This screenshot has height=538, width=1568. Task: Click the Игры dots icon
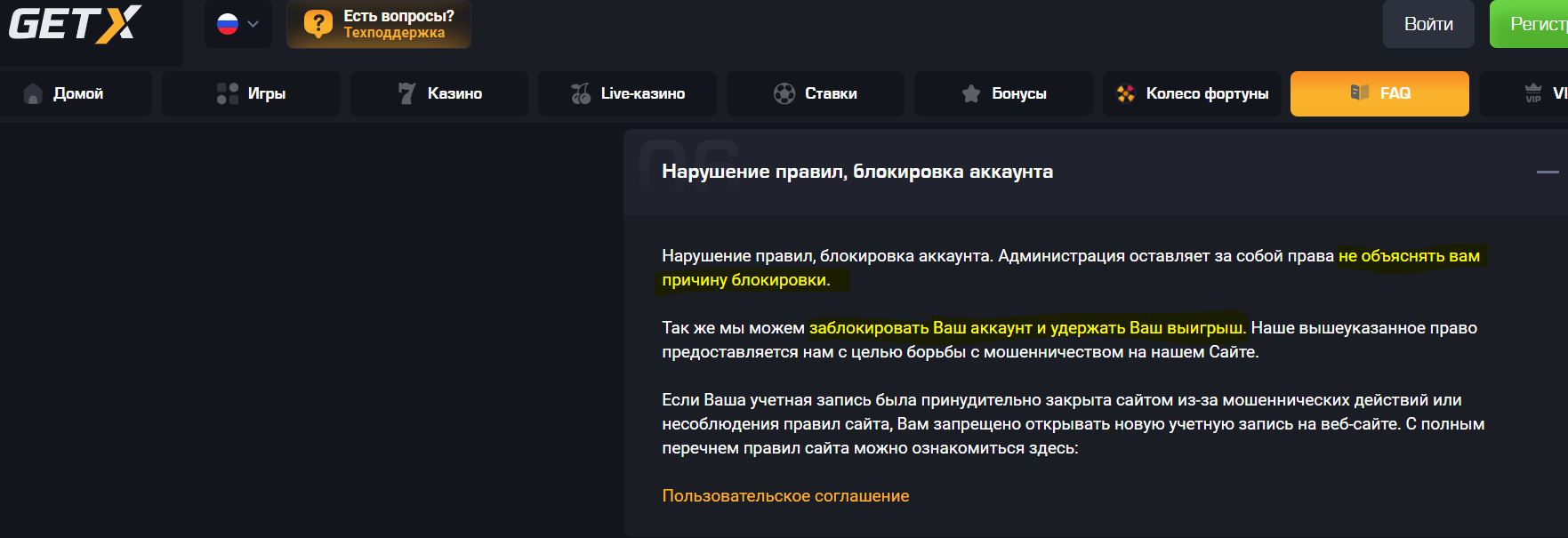tap(228, 93)
